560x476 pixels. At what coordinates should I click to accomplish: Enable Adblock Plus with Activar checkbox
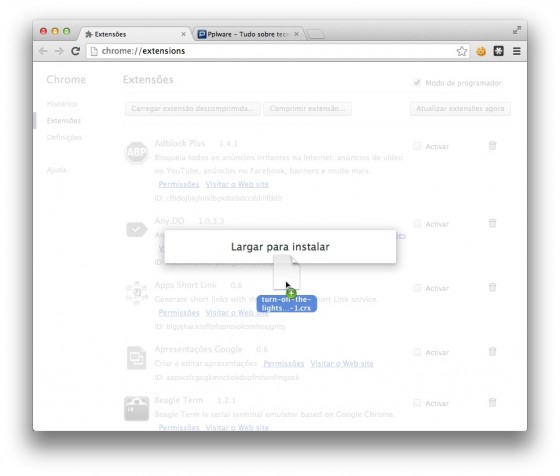(416, 146)
